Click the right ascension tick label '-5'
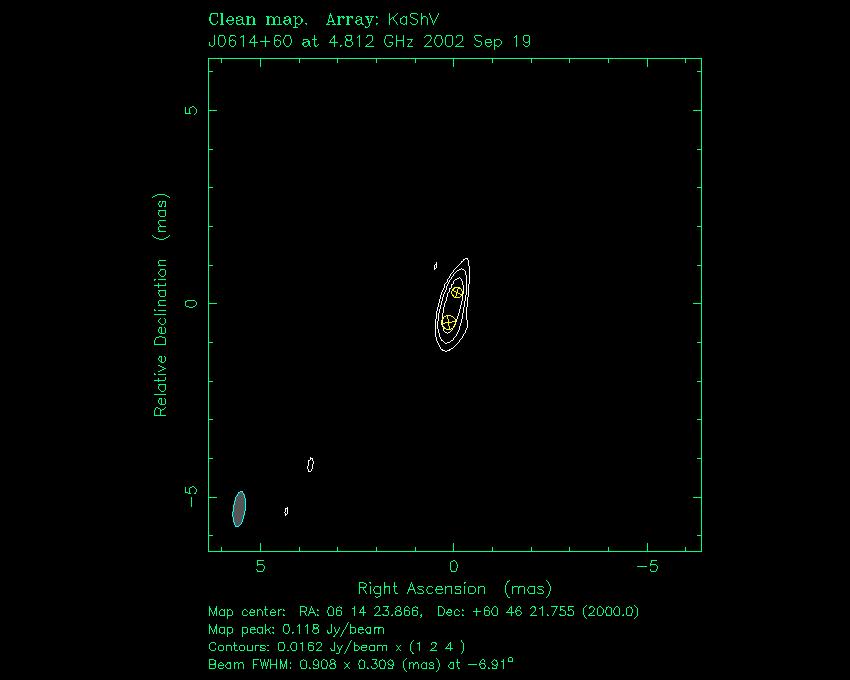Viewport: 850px width, 680px height. coord(647,567)
